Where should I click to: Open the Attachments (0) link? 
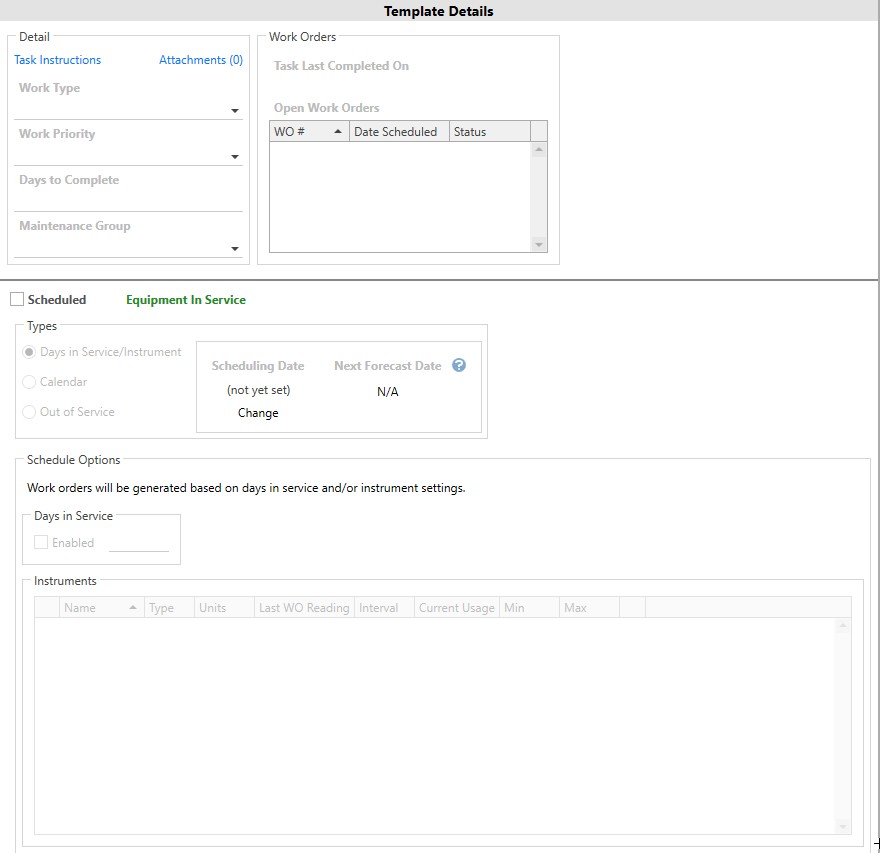tap(201, 59)
